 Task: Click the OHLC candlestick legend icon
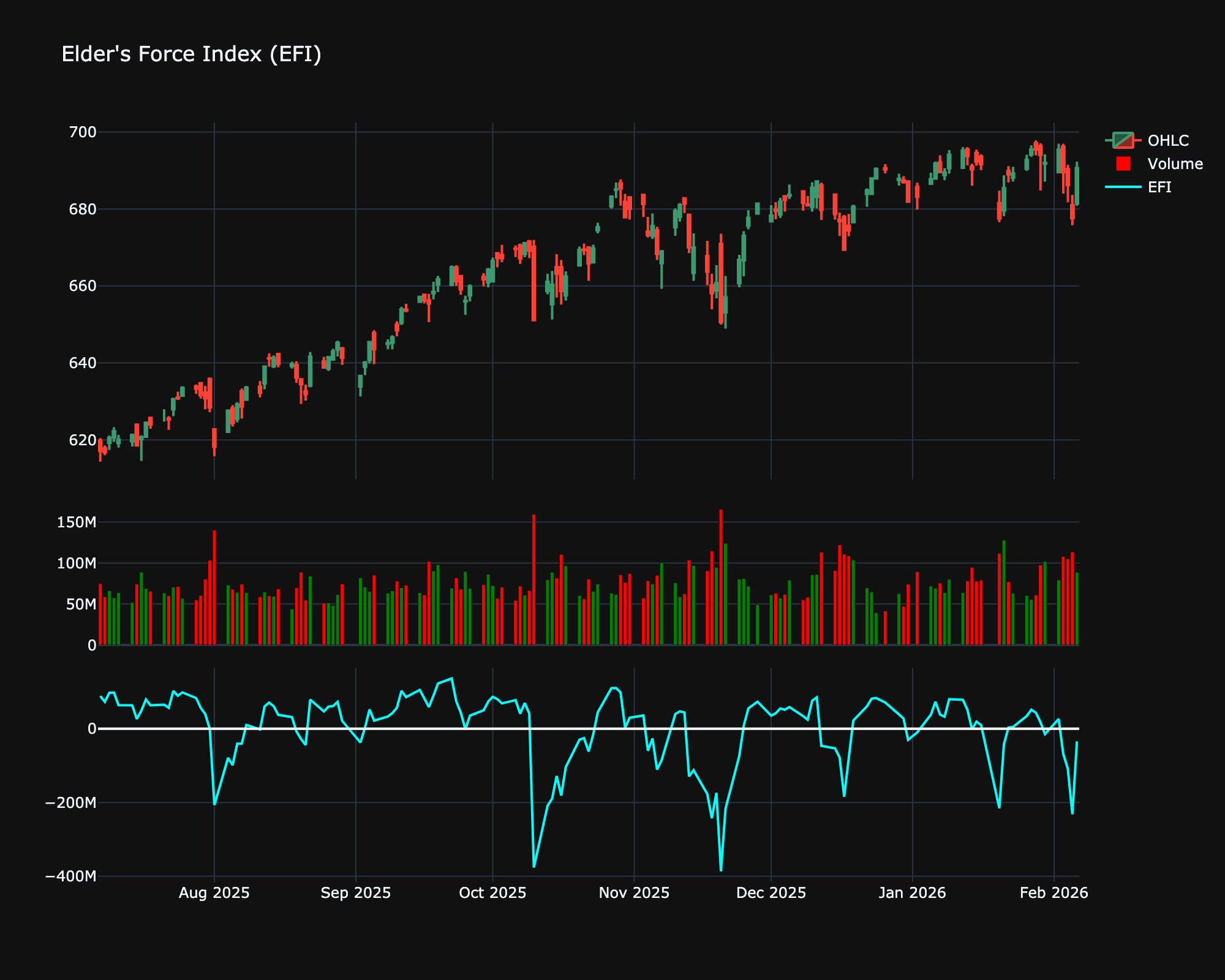[1123, 140]
